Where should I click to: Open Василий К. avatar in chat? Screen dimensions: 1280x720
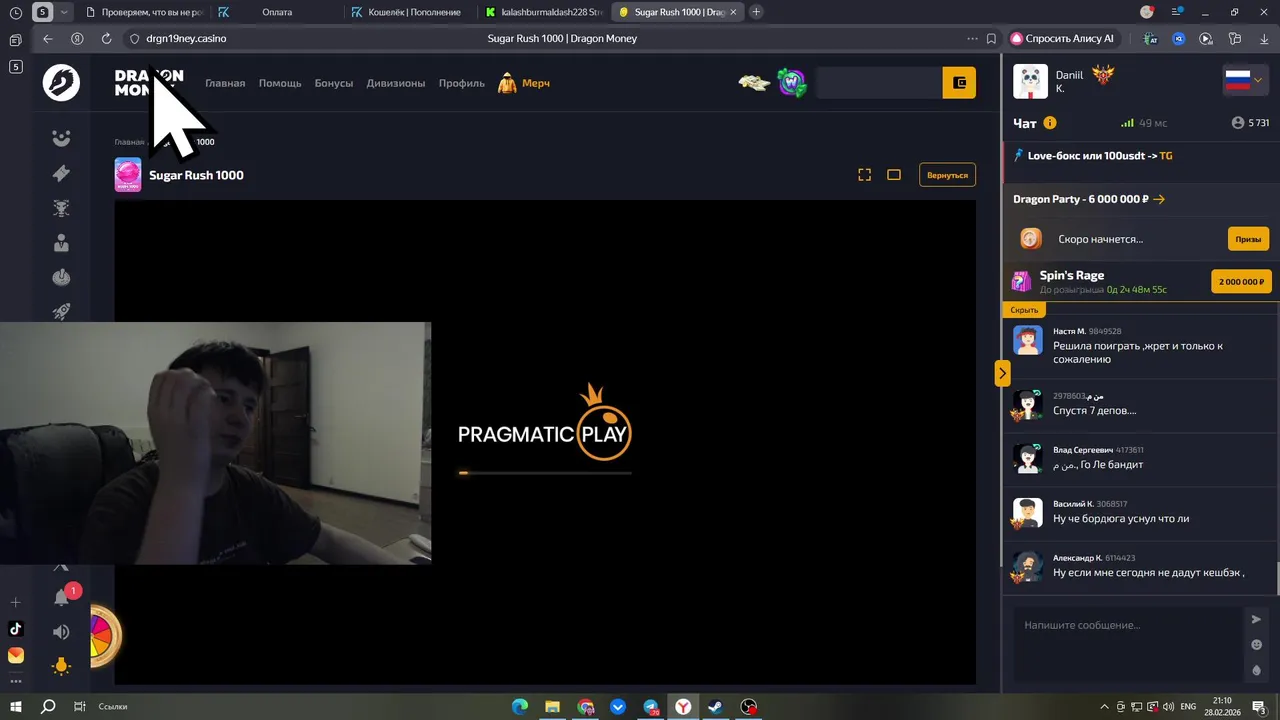pyautogui.click(x=1028, y=513)
